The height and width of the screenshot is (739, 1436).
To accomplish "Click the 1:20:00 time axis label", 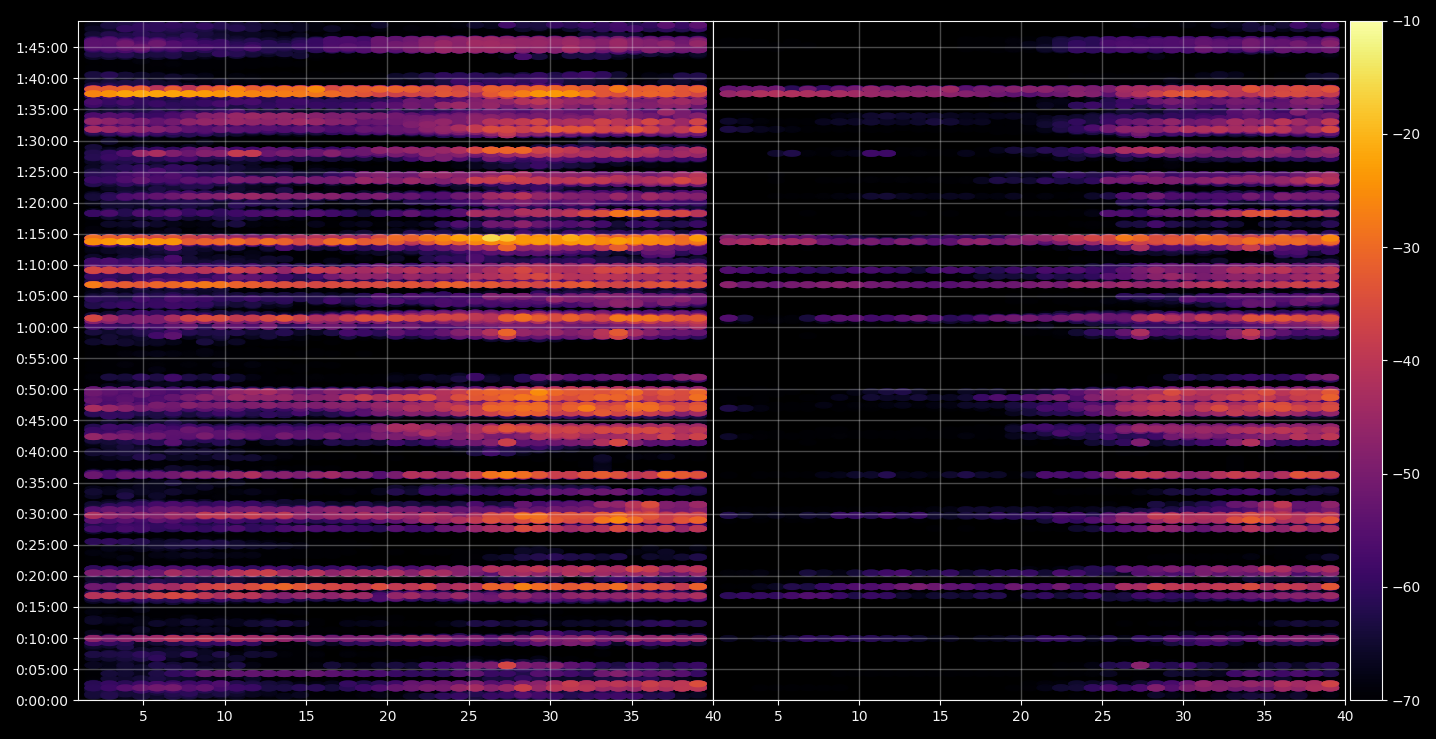I will 42,203.
